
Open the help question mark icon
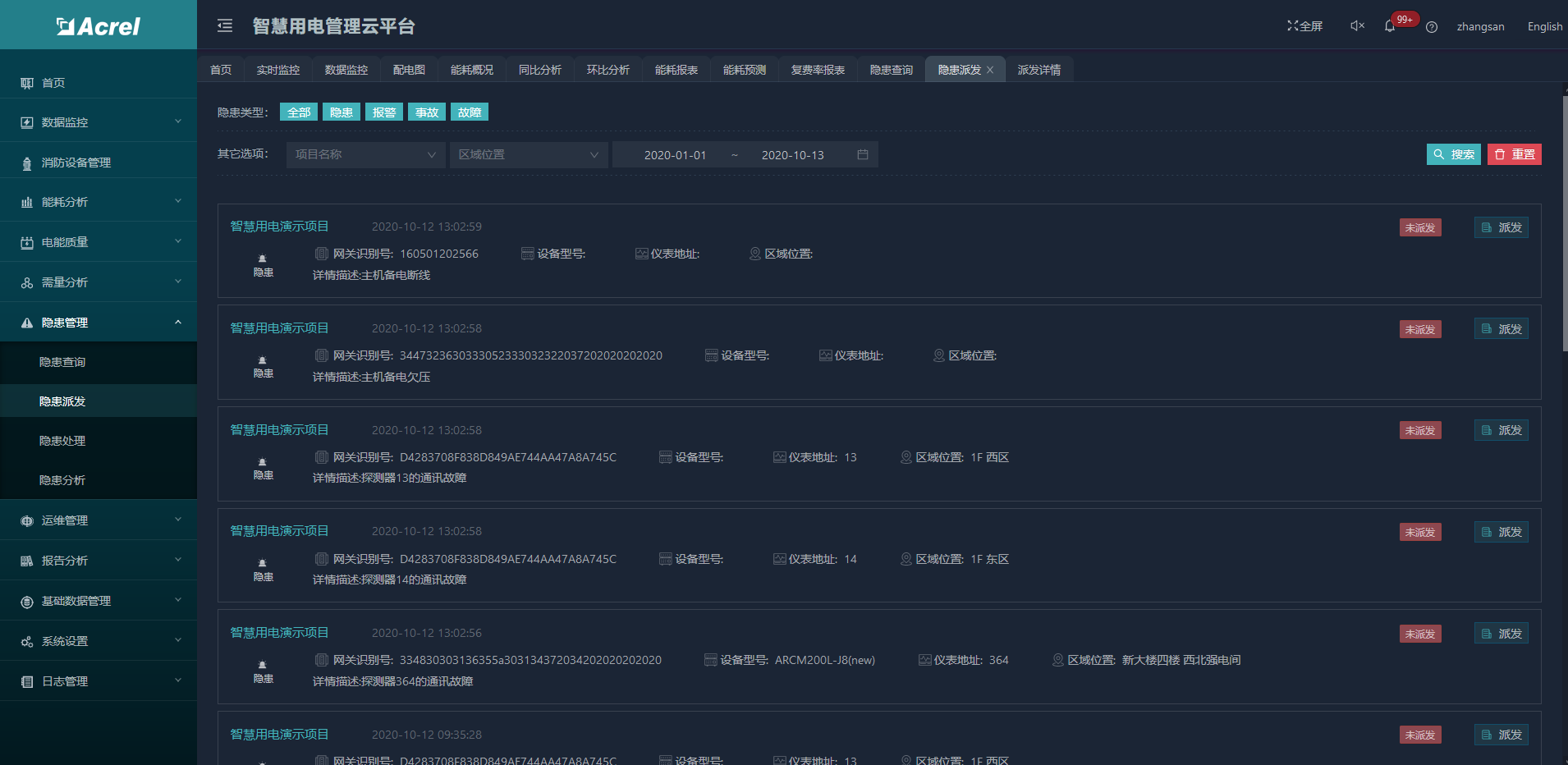[x=1432, y=27]
